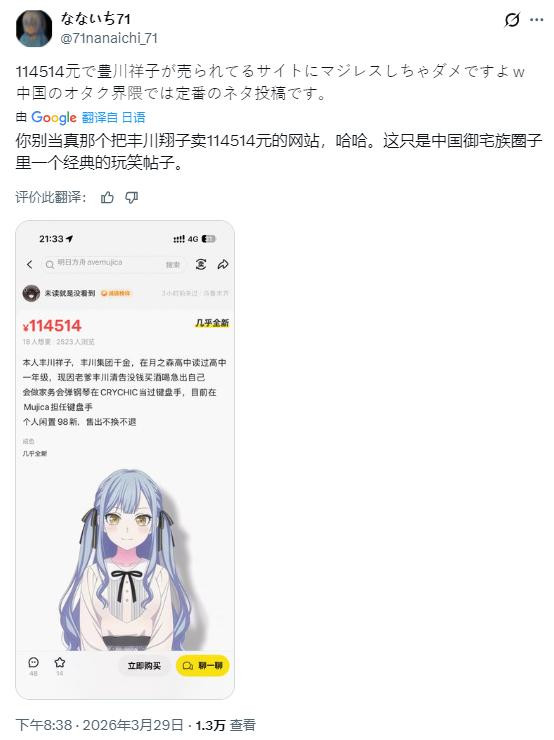
Task: Click the Google logo in translation notice
Action: [54, 118]
